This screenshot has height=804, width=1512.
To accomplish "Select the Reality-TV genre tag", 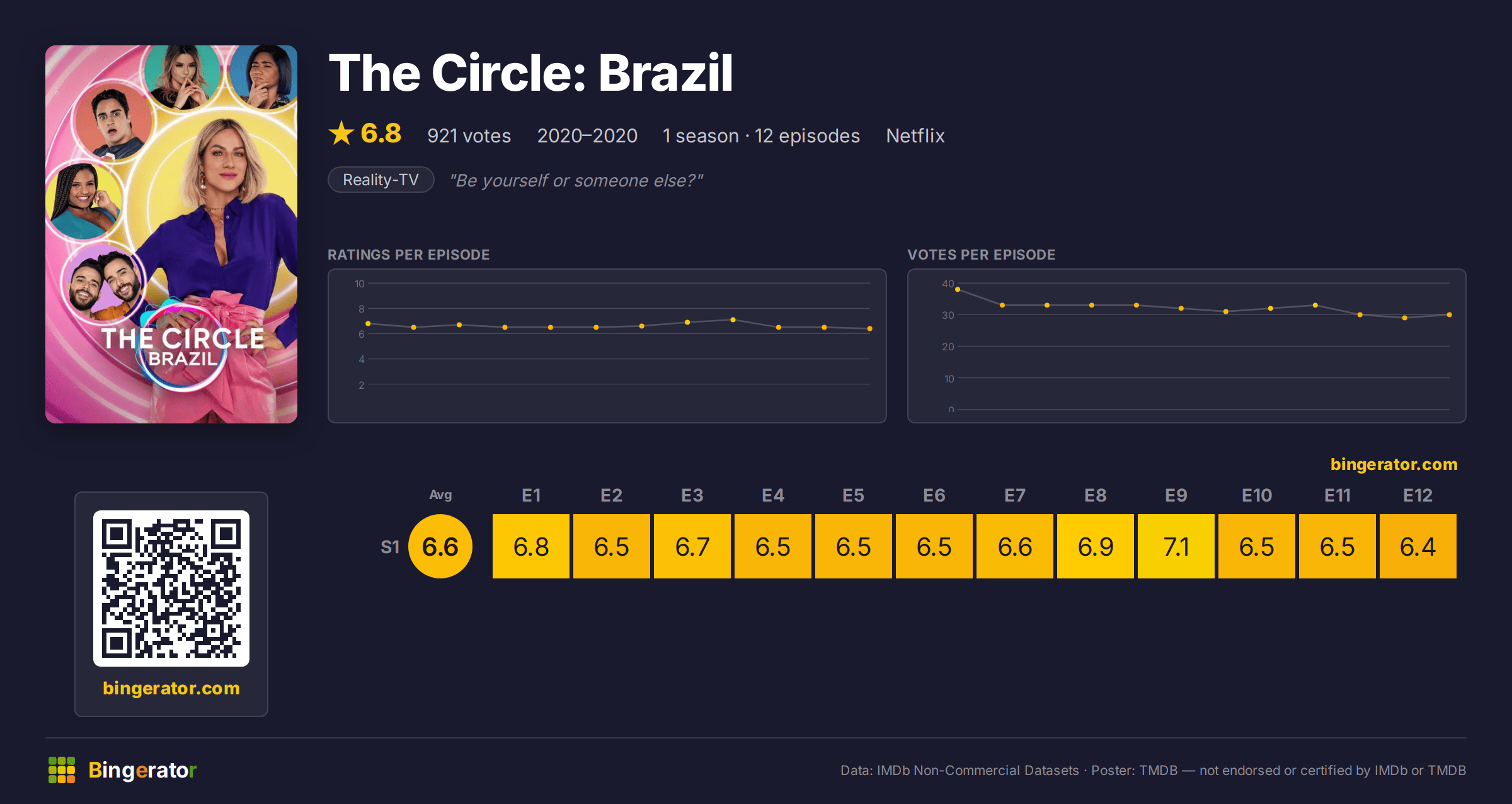I will click(381, 180).
